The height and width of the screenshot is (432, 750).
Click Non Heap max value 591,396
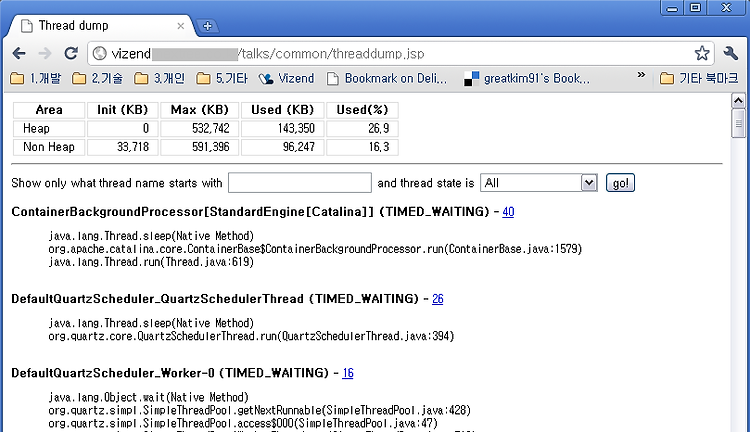[x=210, y=146]
